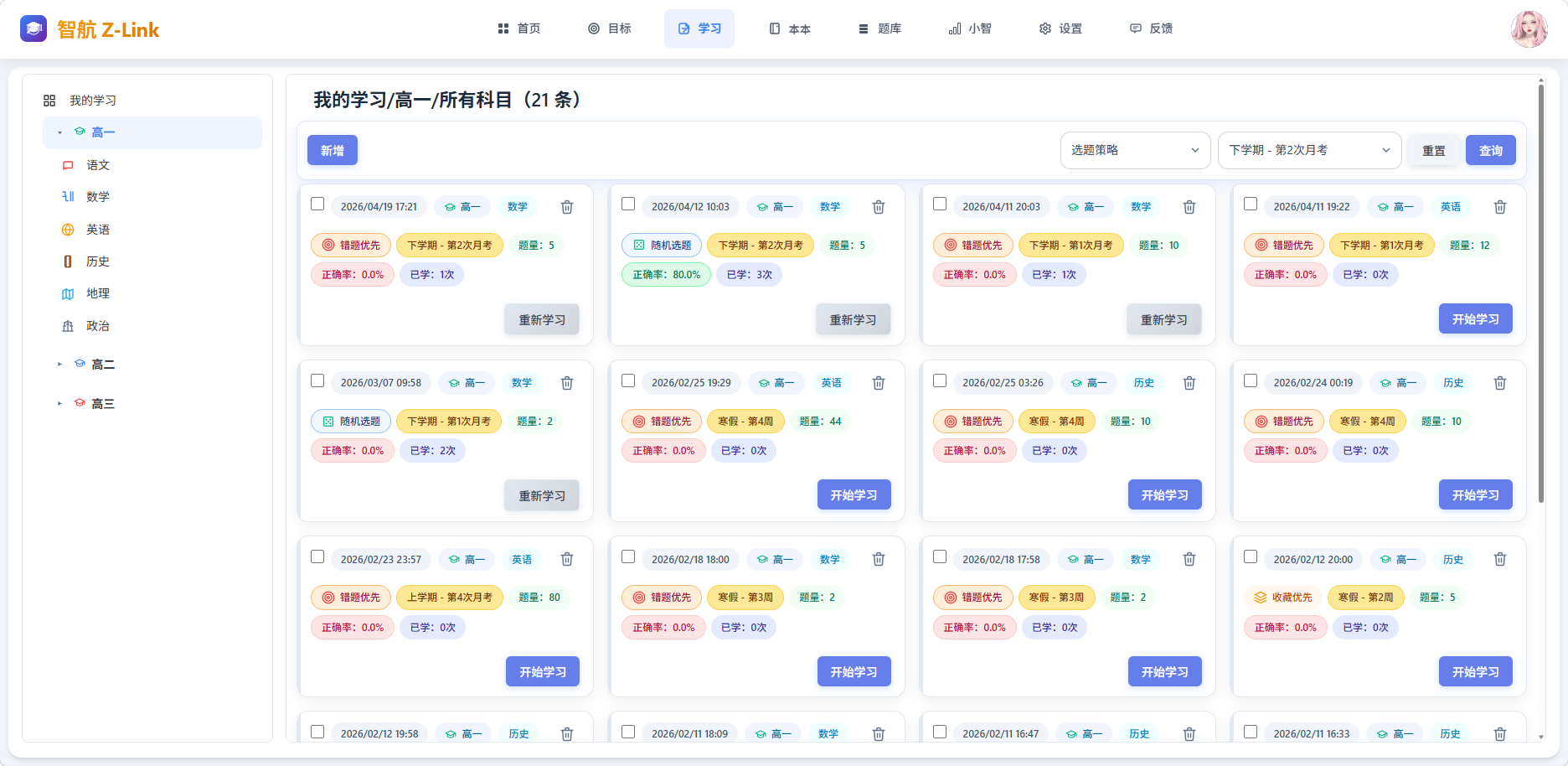Click the 数学 subject icon in sidebar
1568x766 pixels.
pos(68,197)
